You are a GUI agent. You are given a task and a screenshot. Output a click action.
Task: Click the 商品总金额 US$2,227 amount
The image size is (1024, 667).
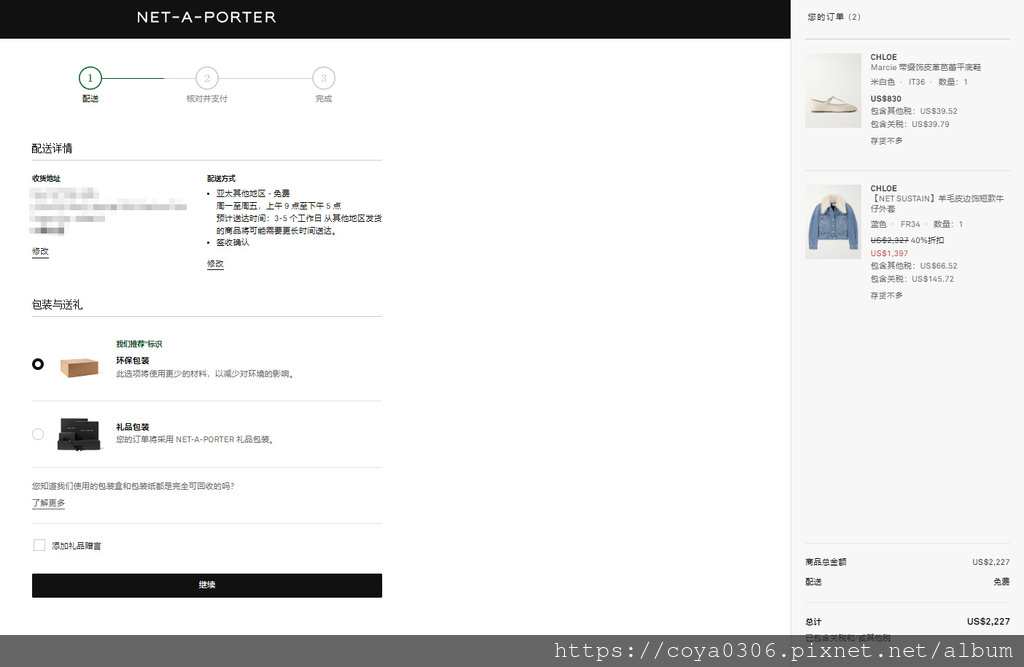coord(991,562)
